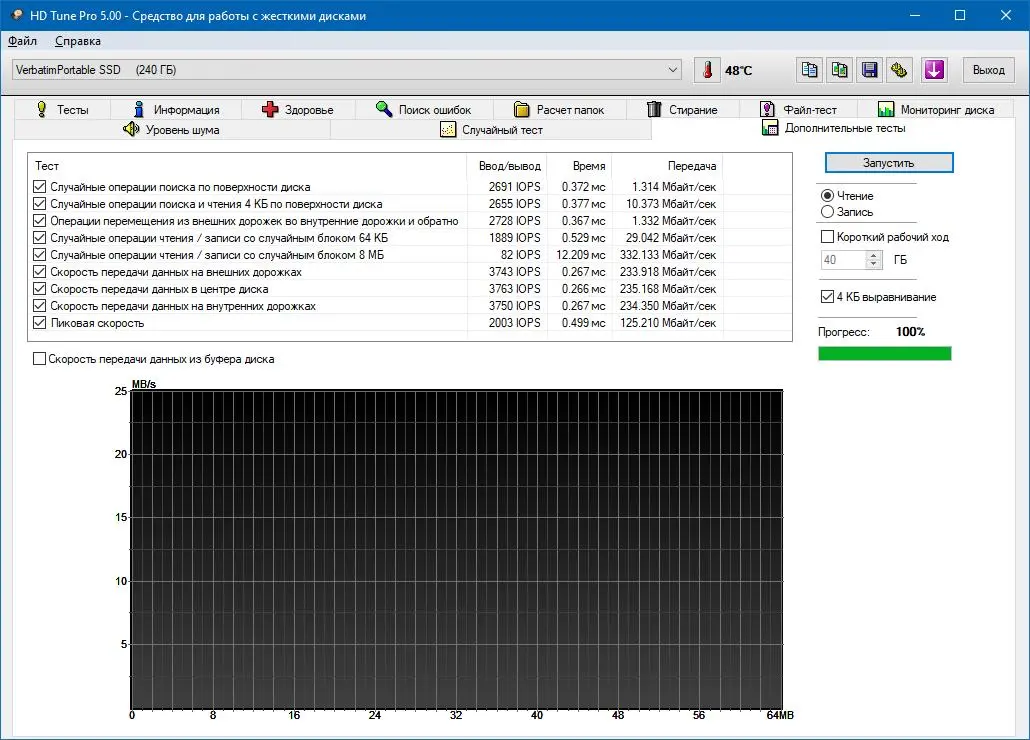The width and height of the screenshot is (1030, 740).
Task: Uncheck the 4 КБ выравнивание checkbox
Action: (828, 297)
